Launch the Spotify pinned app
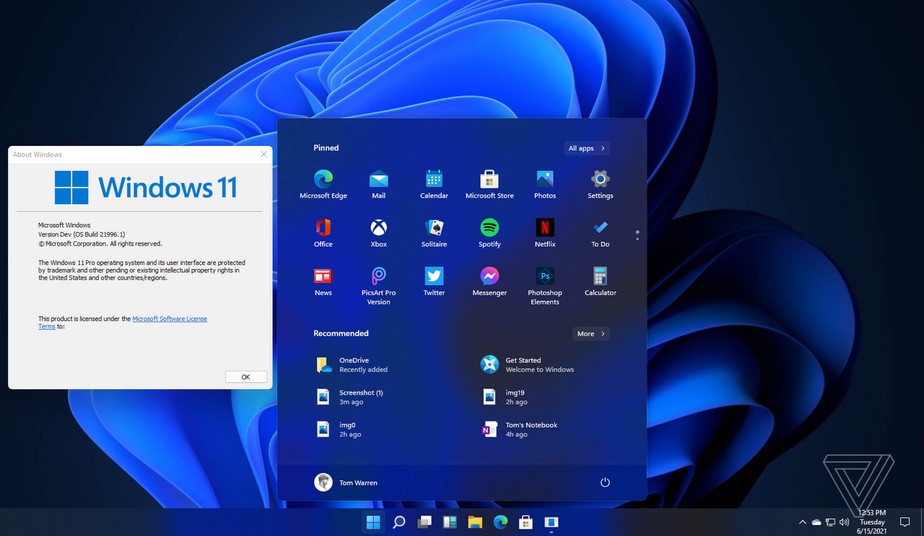Image resolution: width=924 pixels, height=536 pixels. point(489,228)
